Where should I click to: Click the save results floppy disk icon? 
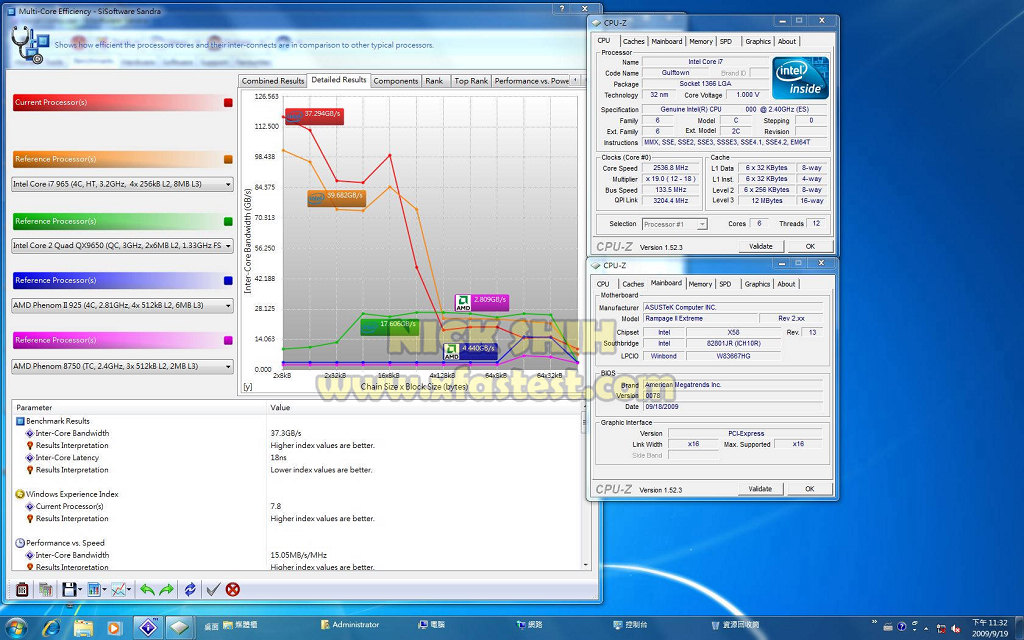69,589
